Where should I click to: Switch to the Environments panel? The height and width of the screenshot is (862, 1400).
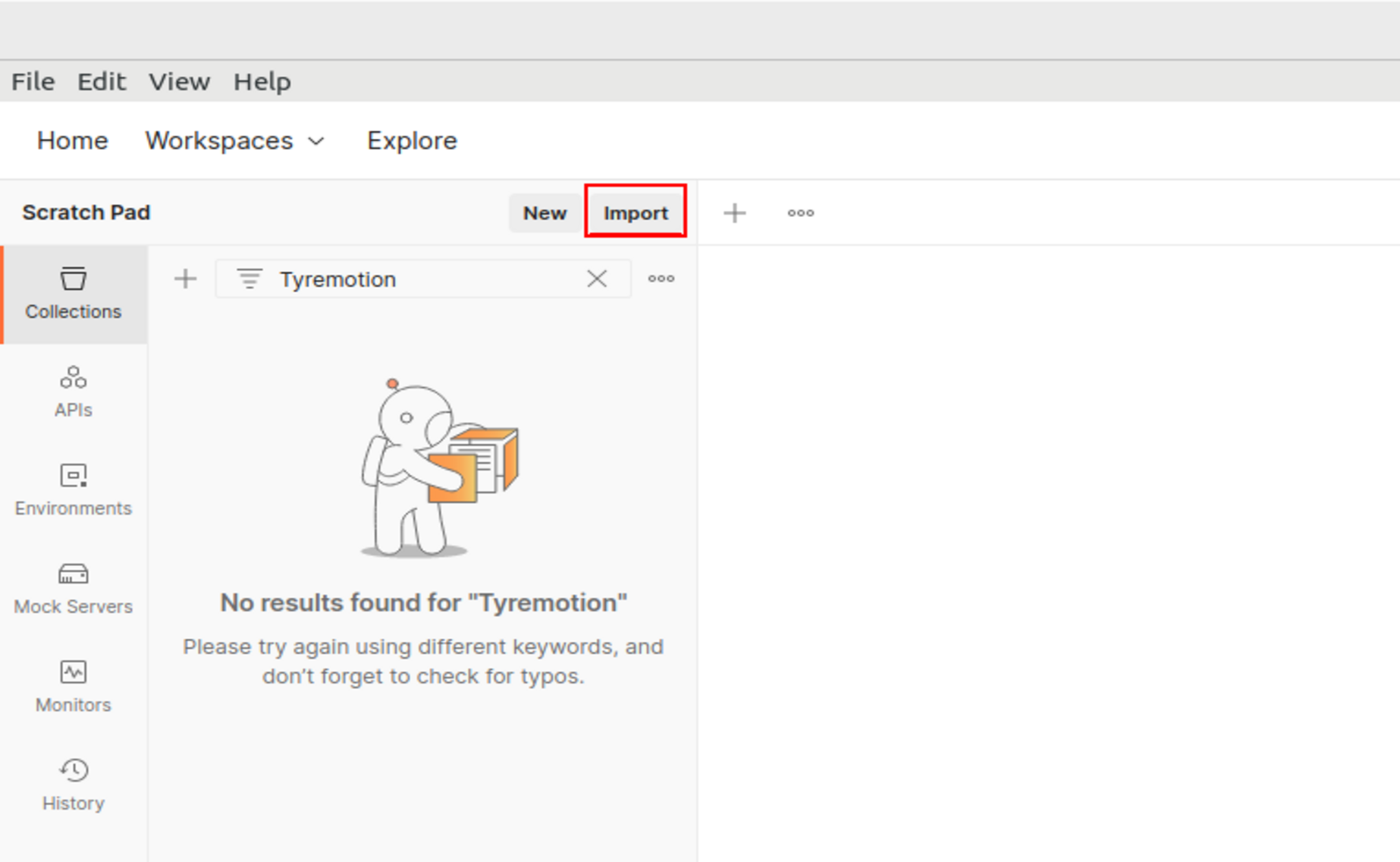(x=73, y=490)
